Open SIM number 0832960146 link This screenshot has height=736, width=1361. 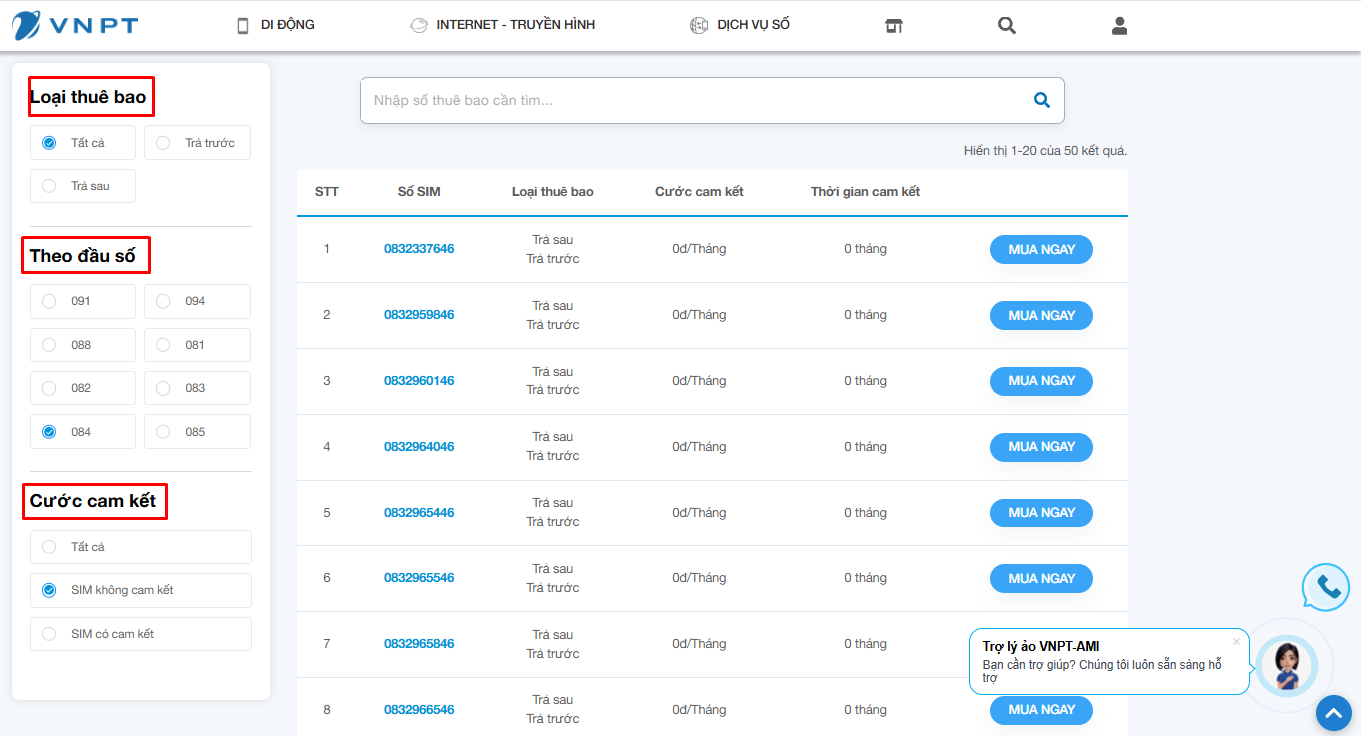click(x=419, y=381)
